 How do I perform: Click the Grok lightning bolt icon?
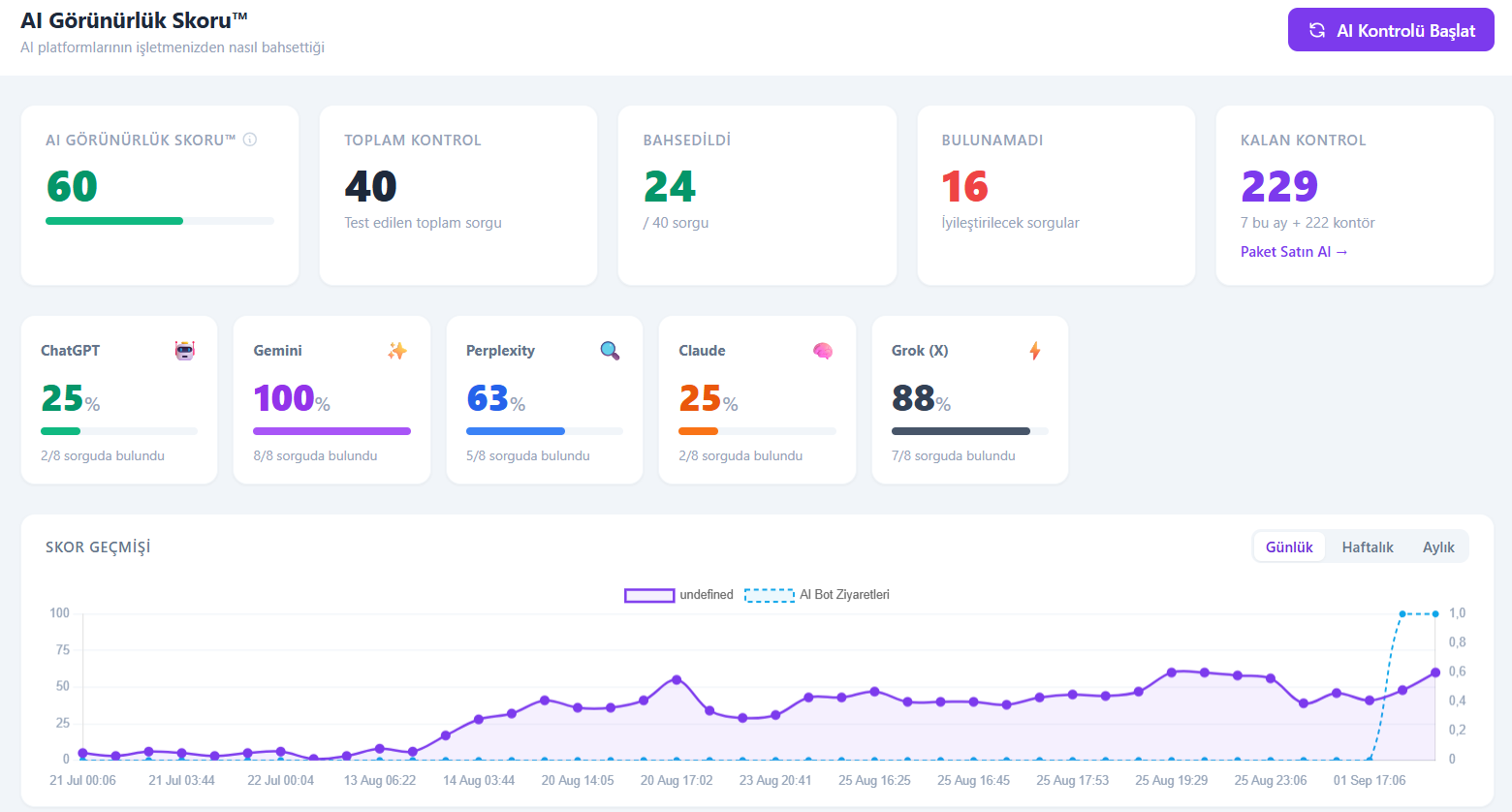1035,351
